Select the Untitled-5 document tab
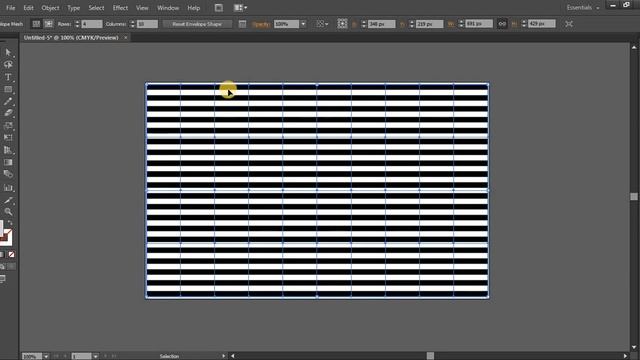Viewport: 640px width, 360px height. click(71, 38)
